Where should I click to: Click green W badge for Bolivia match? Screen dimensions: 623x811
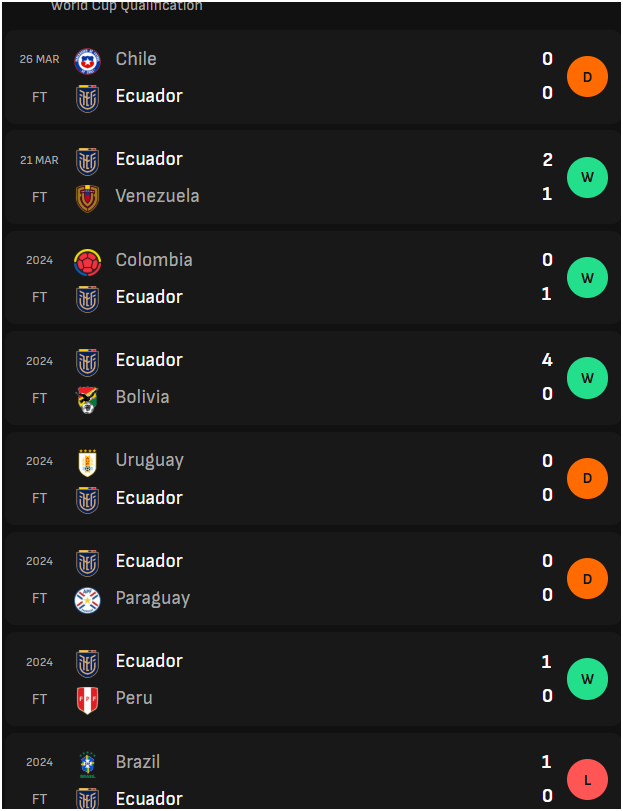pyautogui.click(x=587, y=378)
